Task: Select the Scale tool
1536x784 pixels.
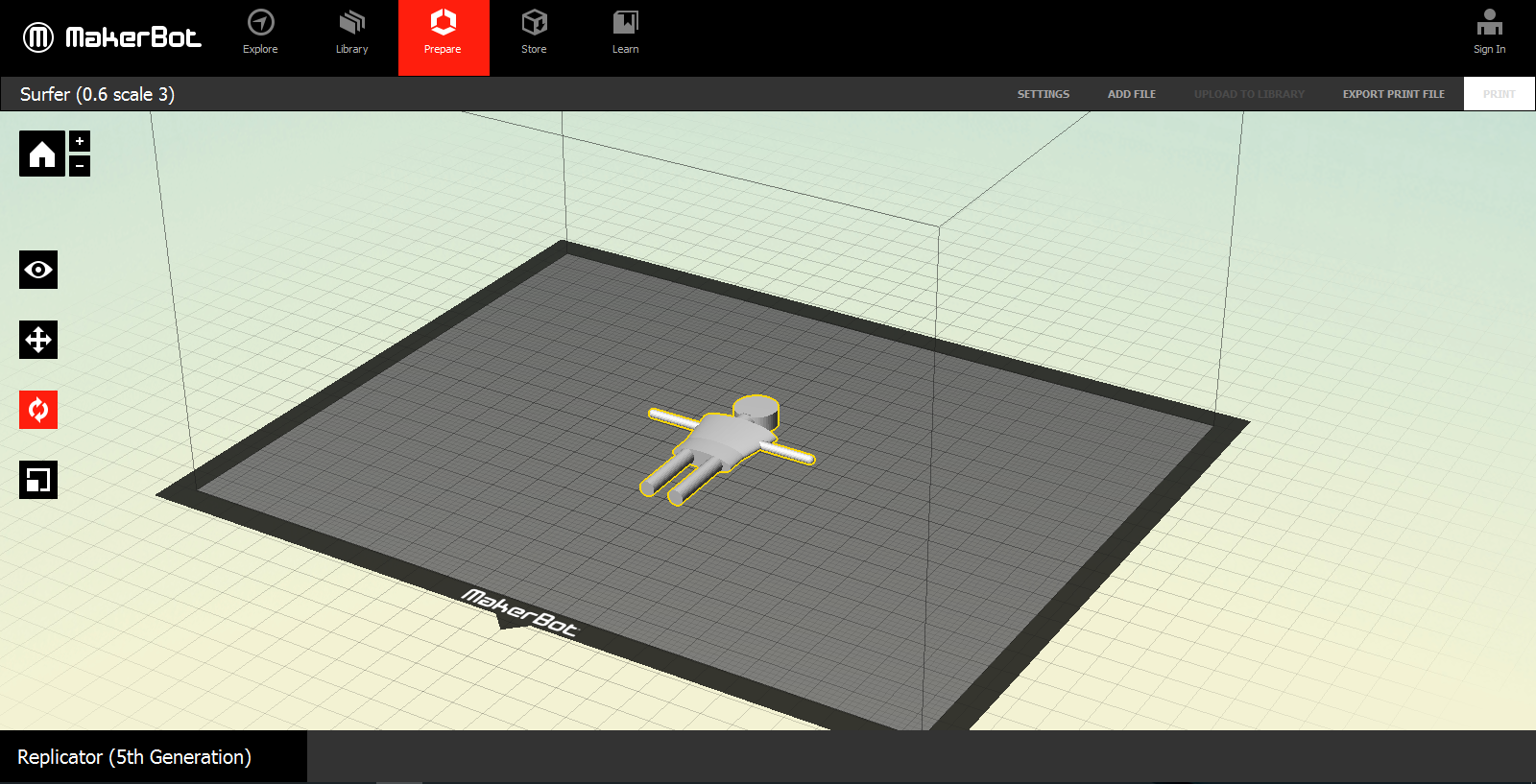Action: tap(38, 480)
